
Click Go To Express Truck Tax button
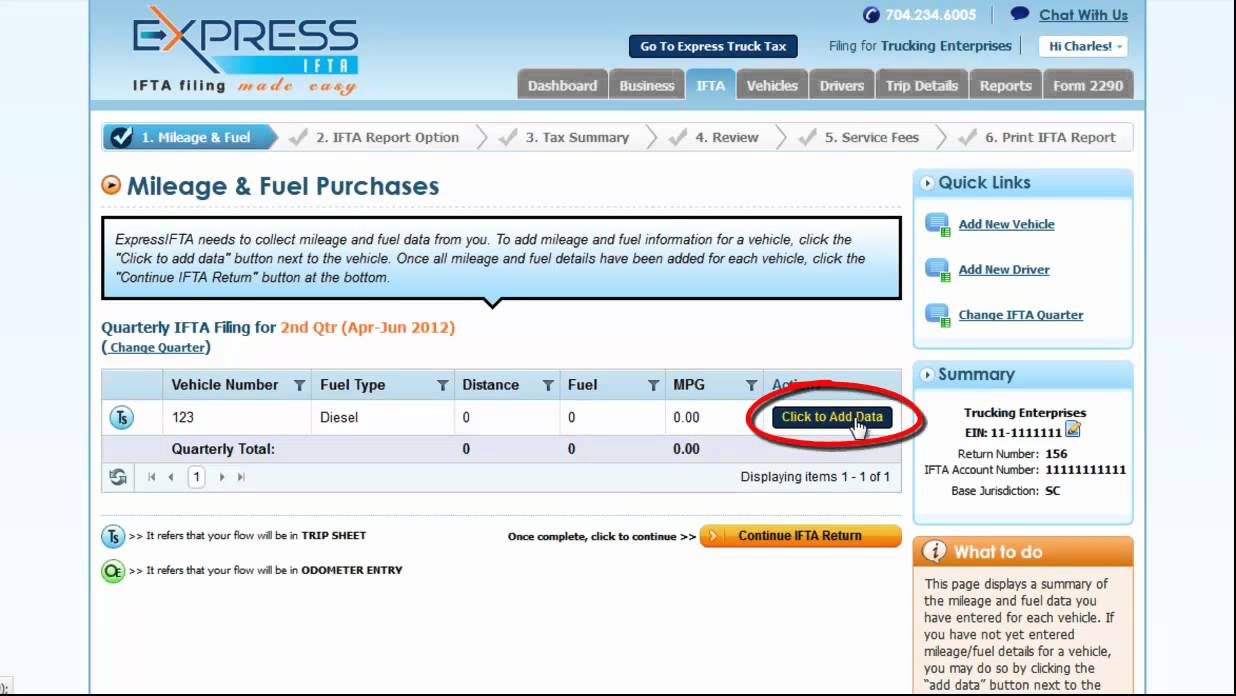(x=713, y=46)
